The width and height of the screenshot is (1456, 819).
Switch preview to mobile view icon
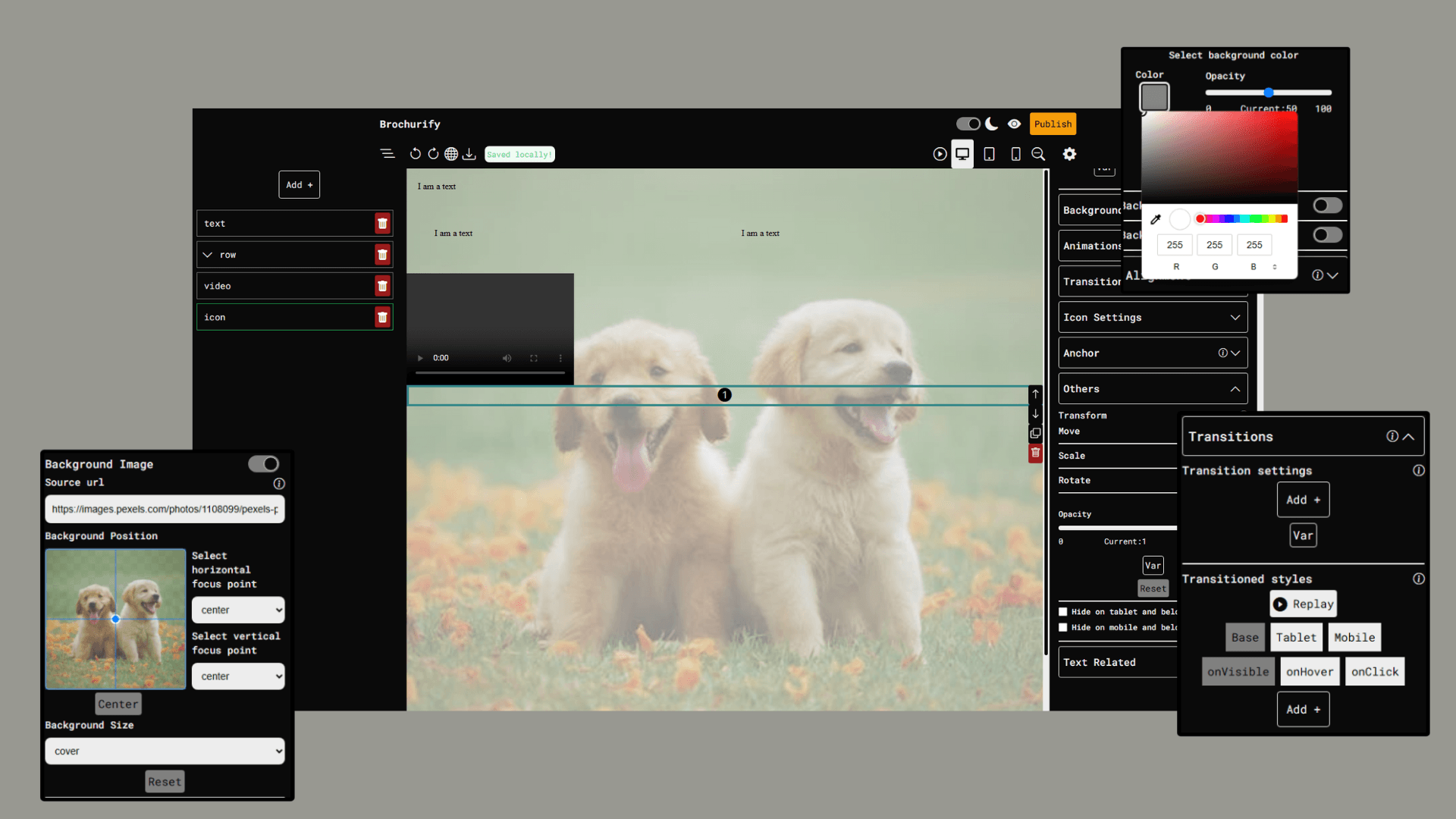pos(1016,154)
